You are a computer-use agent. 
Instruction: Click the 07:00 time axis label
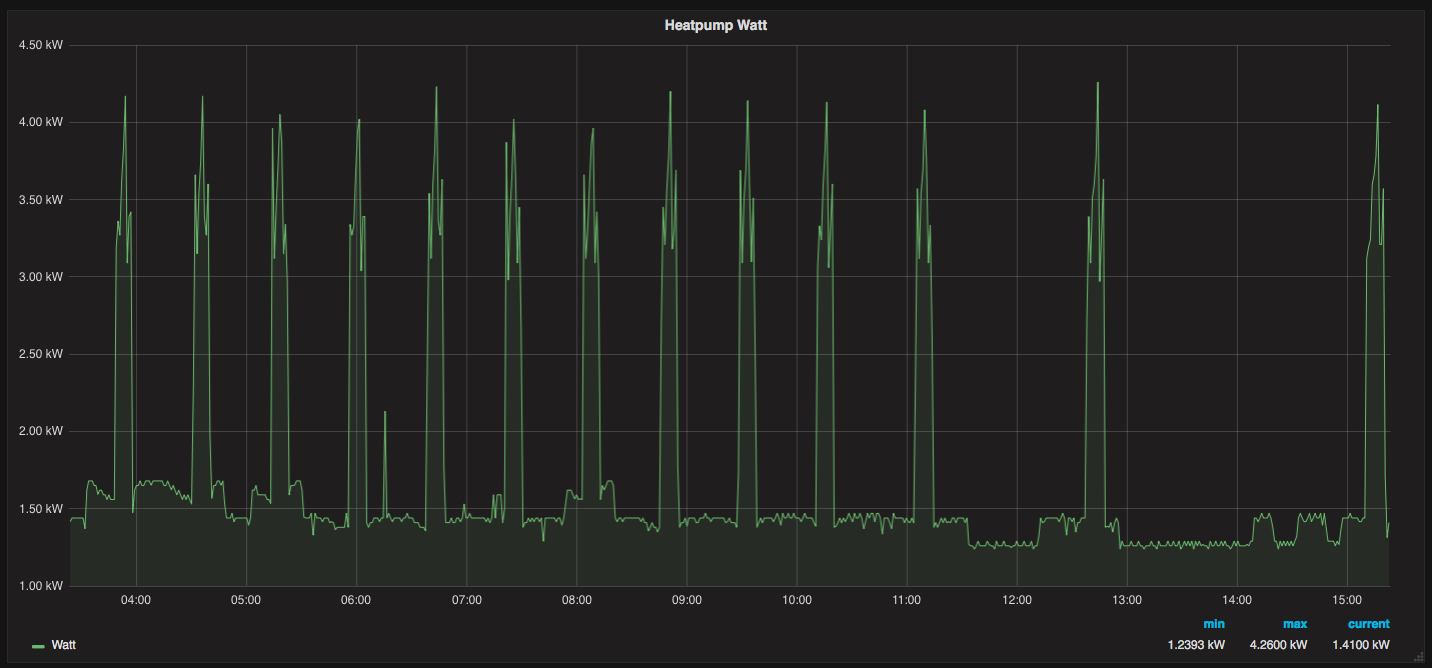pyautogui.click(x=466, y=601)
